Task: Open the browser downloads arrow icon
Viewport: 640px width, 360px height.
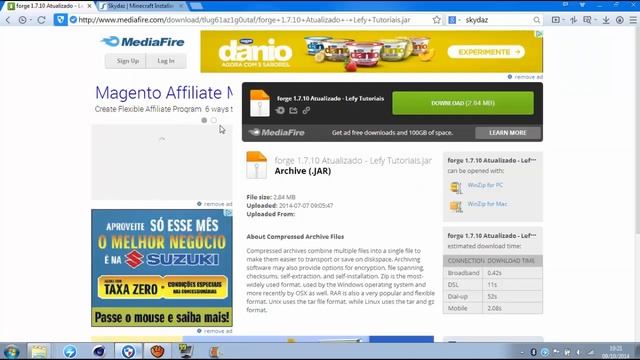Action: tap(606, 20)
